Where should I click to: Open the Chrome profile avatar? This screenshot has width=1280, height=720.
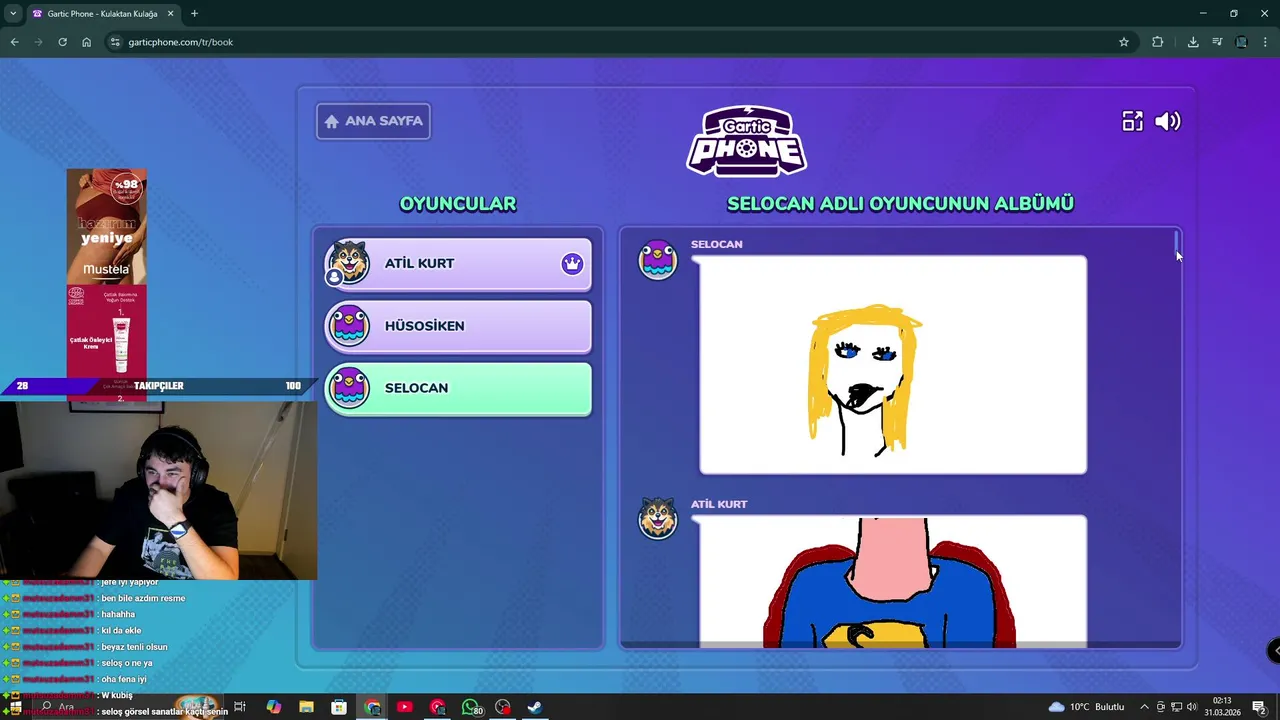tap(1241, 42)
